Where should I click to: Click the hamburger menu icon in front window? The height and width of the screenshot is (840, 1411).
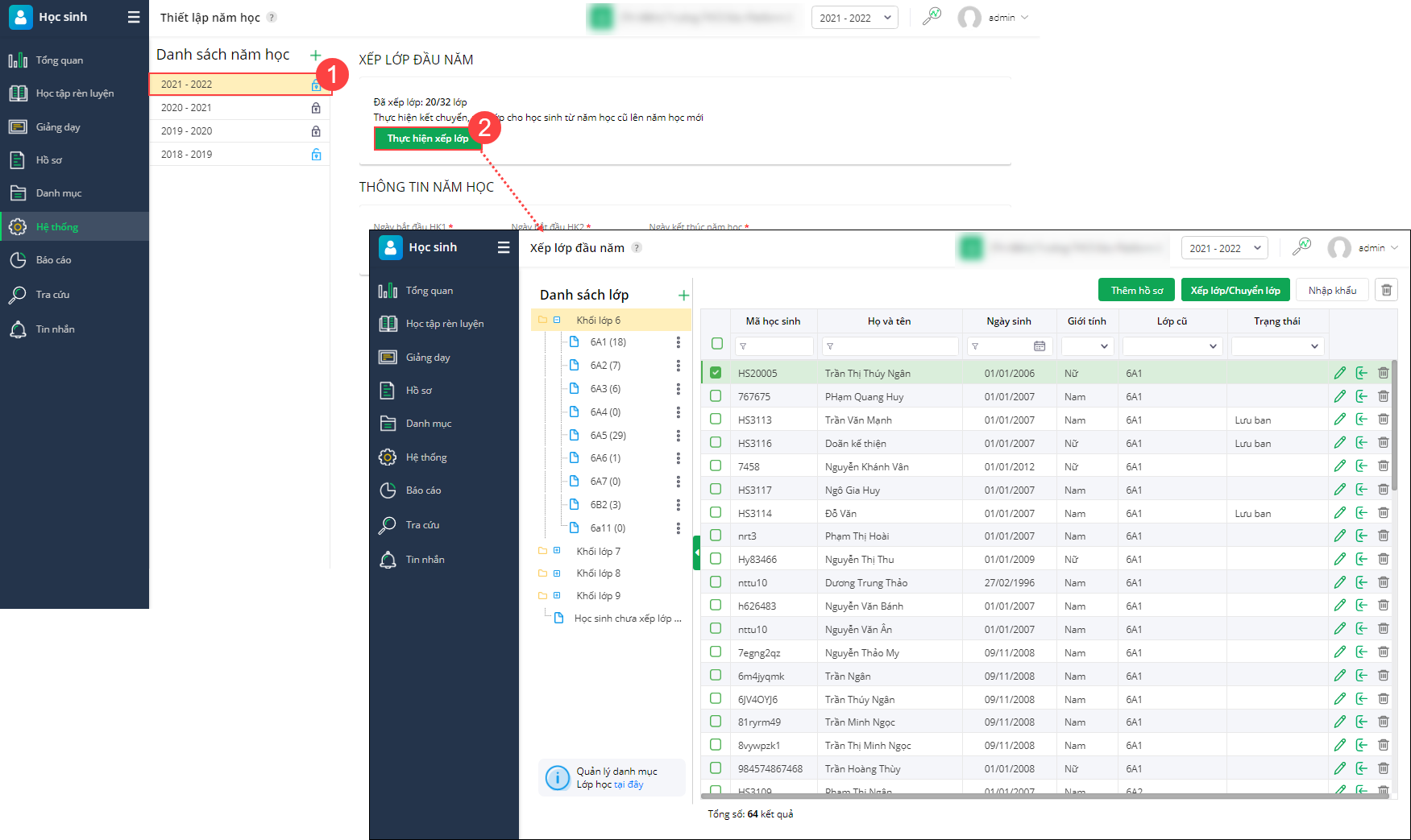tap(504, 247)
